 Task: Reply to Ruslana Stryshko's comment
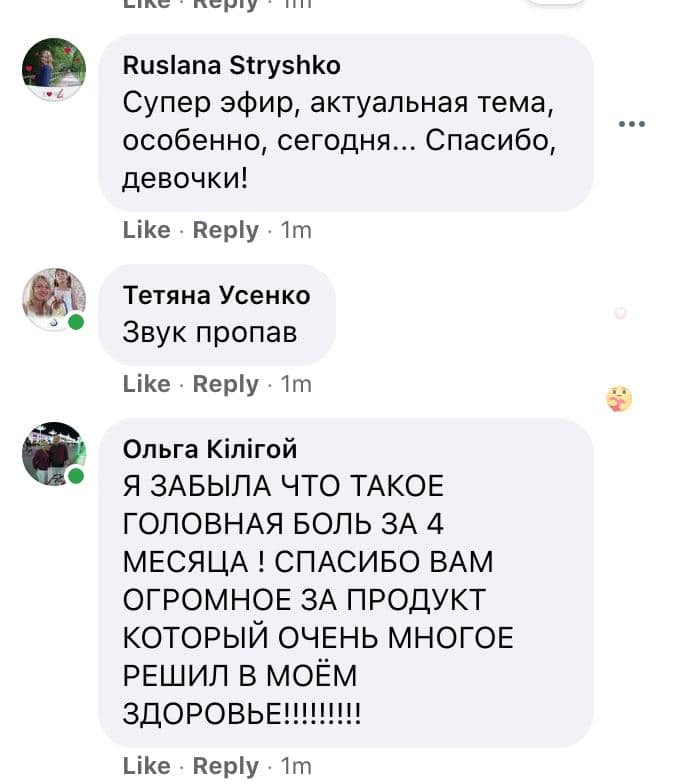click(225, 230)
